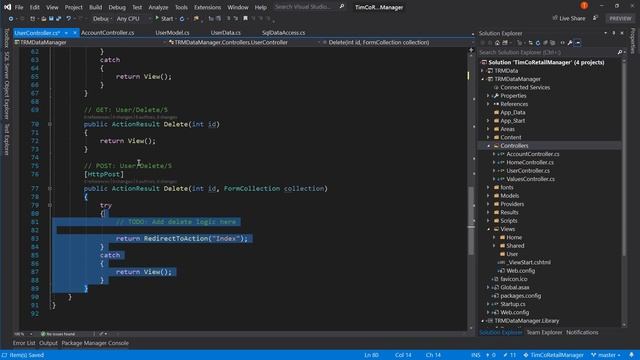640x360 pixels.
Task: Open Properties wrench icon in Solution Explorer
Action: [x=570, y=43]
